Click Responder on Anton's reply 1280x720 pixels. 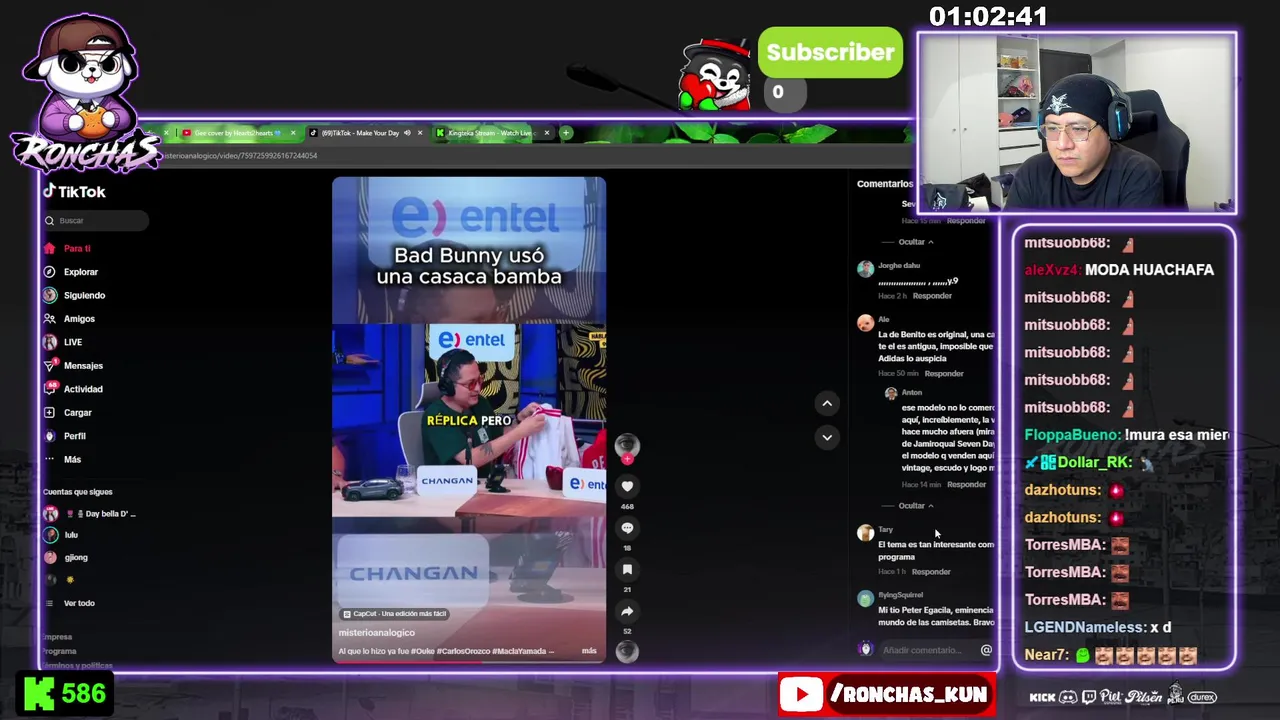[966, 485]
